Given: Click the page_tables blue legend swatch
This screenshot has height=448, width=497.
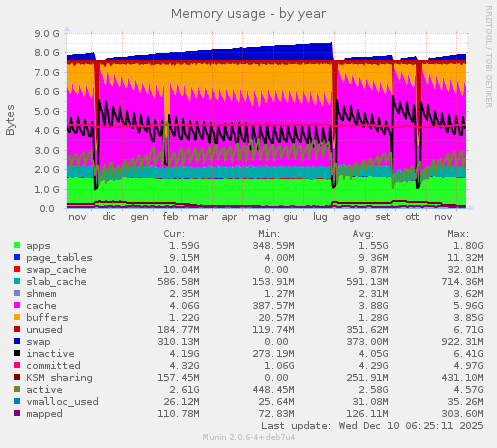Looking at the screenshot, I should [x=17, y=257].
